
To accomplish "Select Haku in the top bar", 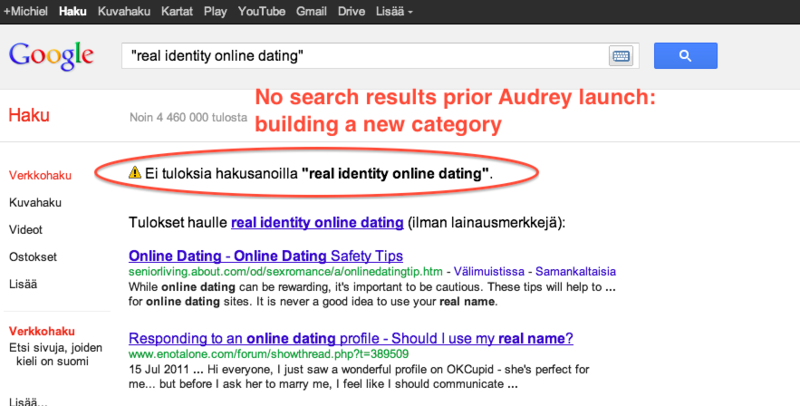I will (x=72, y=11).
